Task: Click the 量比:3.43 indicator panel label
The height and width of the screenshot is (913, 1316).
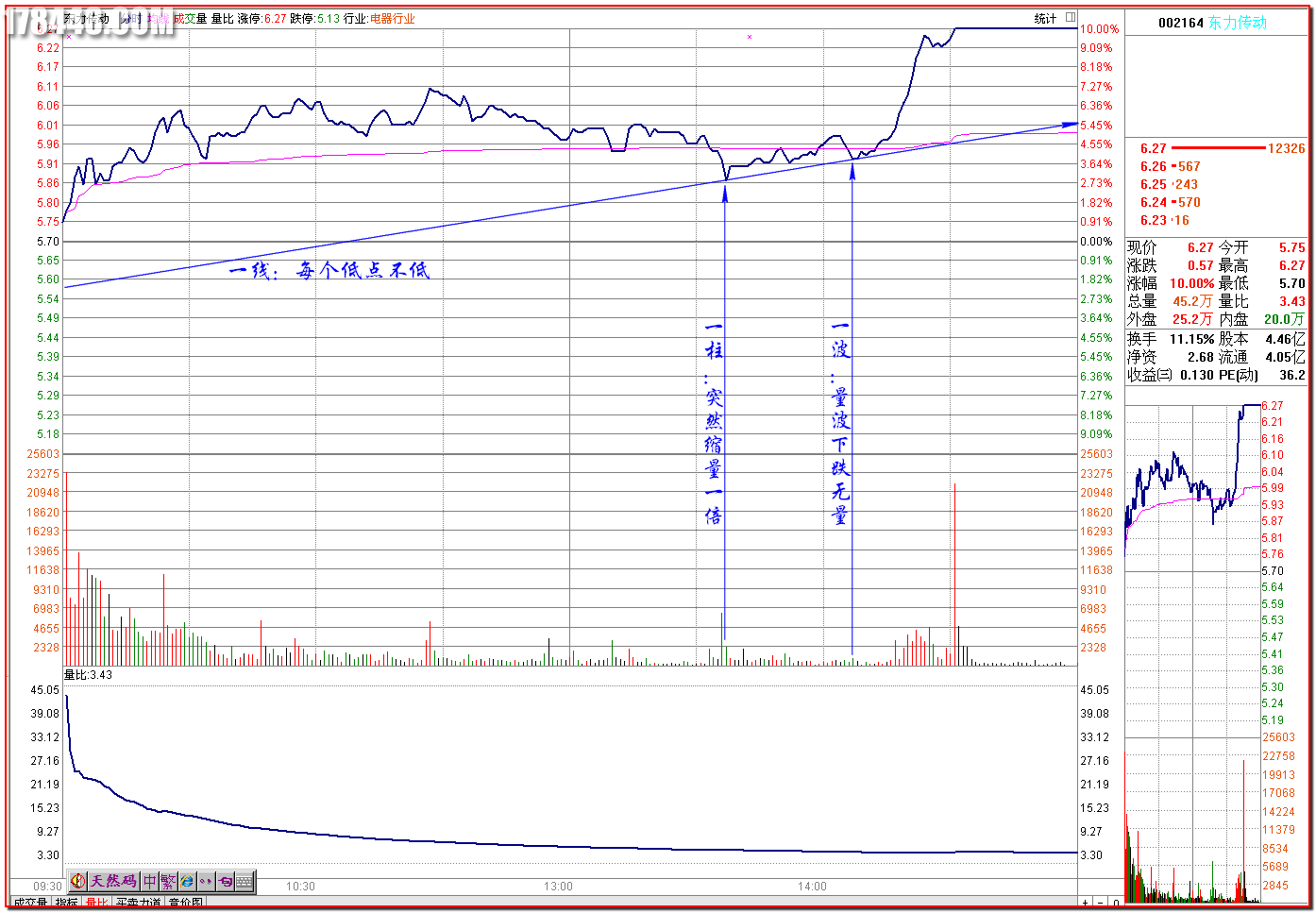Action: point(88,675)
